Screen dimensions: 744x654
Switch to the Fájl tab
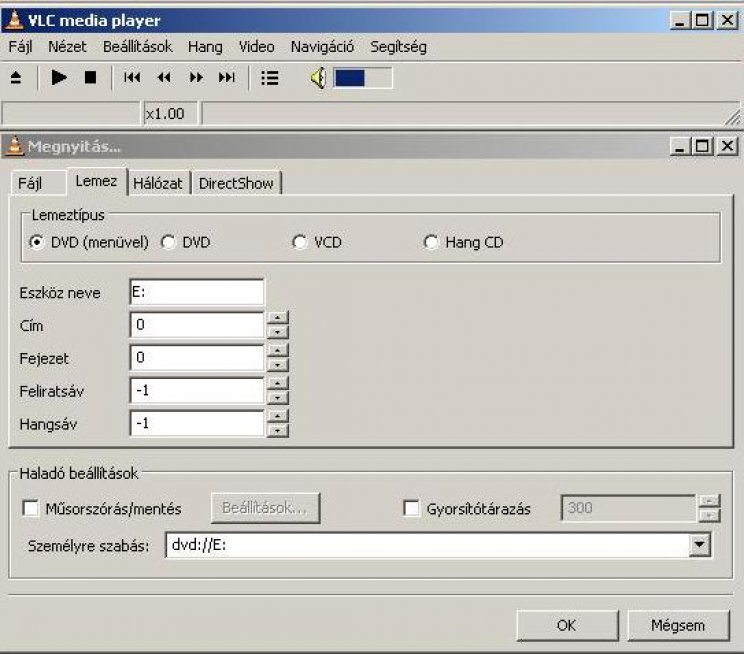38,183
